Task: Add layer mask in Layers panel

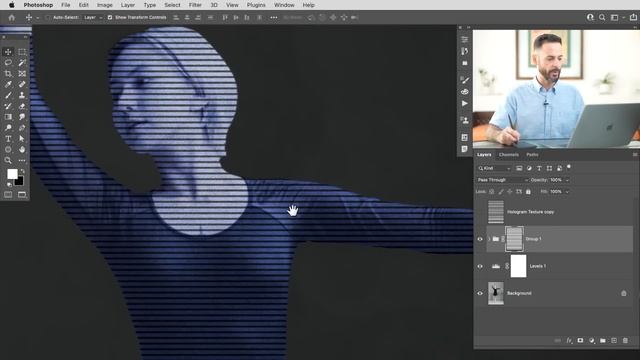Action: click(x=580, y=340)
